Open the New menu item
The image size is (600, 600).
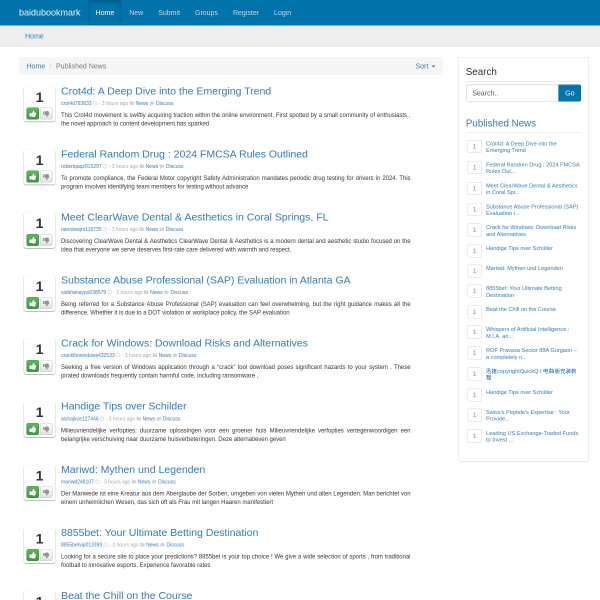pyautogui.click(x=136, y=13)
